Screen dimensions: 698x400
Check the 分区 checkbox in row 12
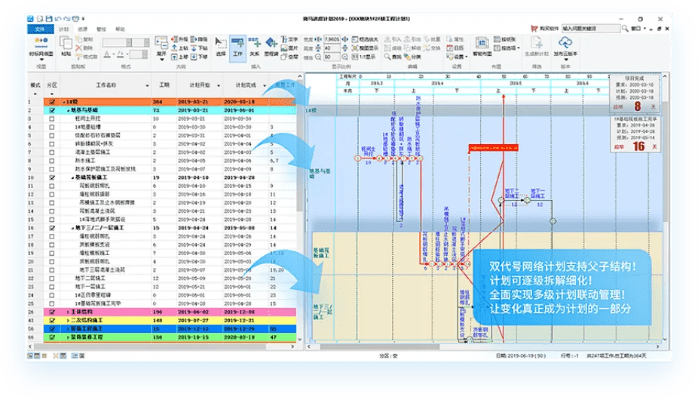pos(52,194)
